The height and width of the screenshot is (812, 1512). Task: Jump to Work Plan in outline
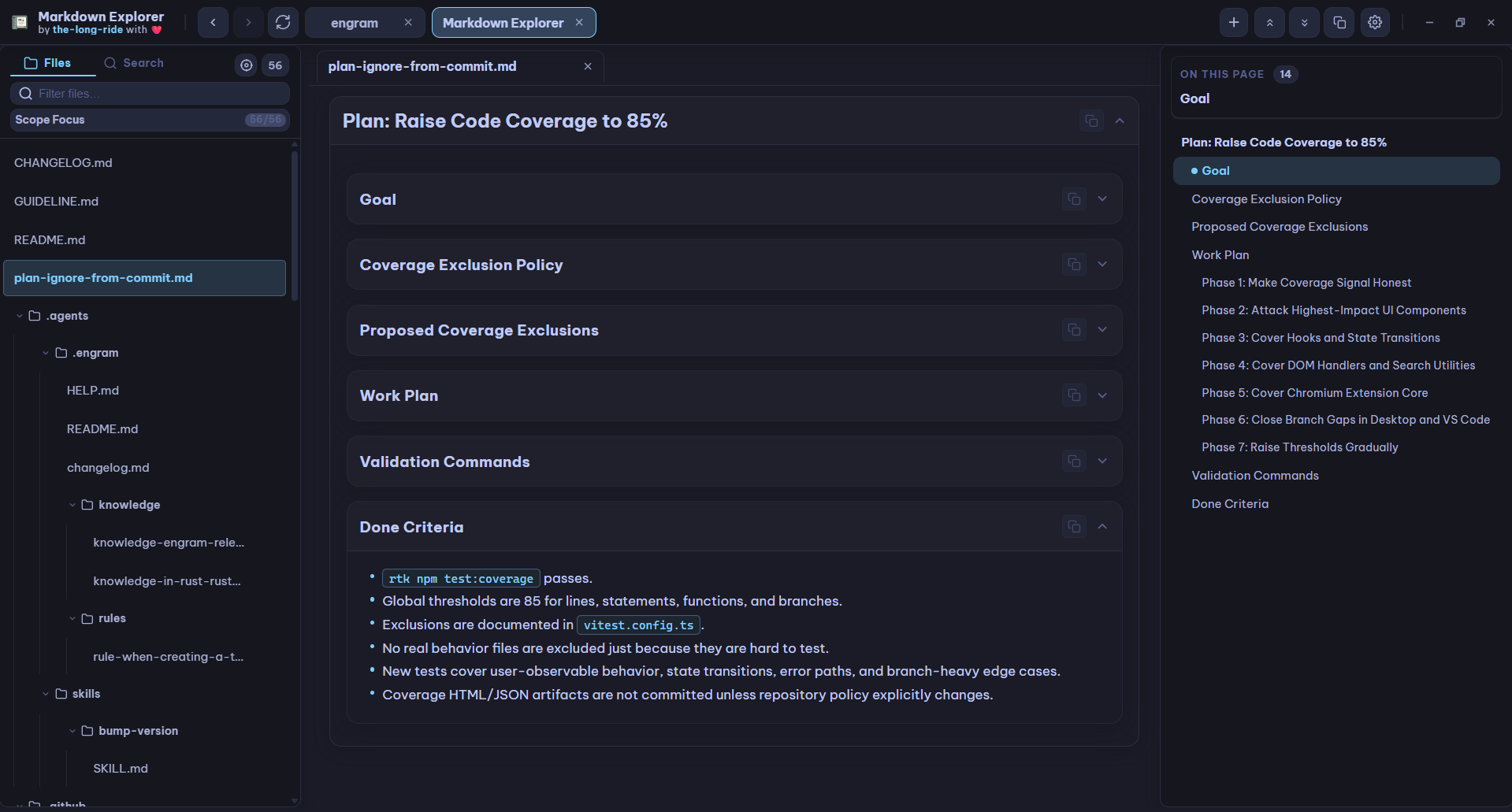tap(1220, 255)
